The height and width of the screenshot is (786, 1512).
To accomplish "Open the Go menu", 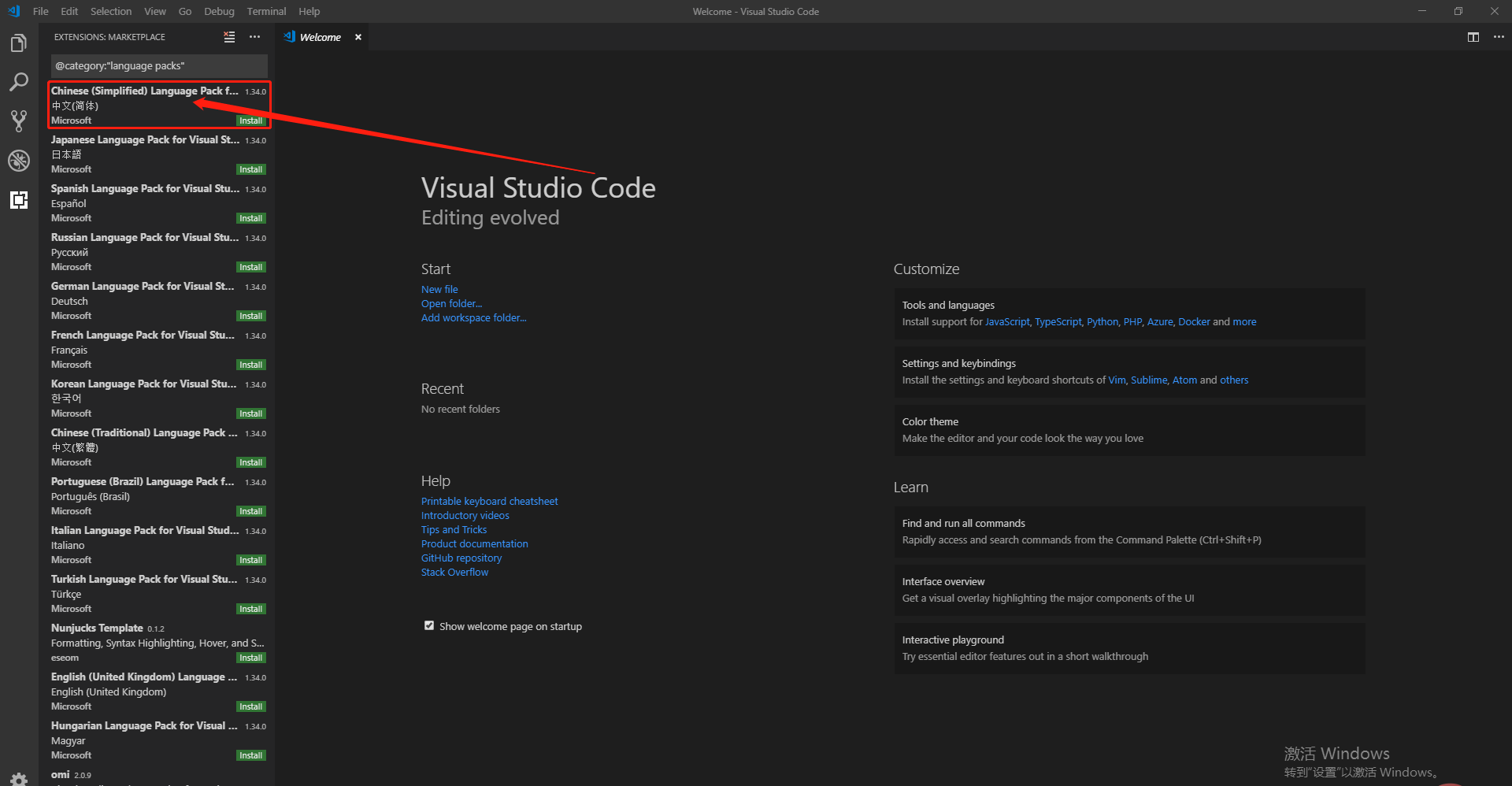I will coord(185,11).
